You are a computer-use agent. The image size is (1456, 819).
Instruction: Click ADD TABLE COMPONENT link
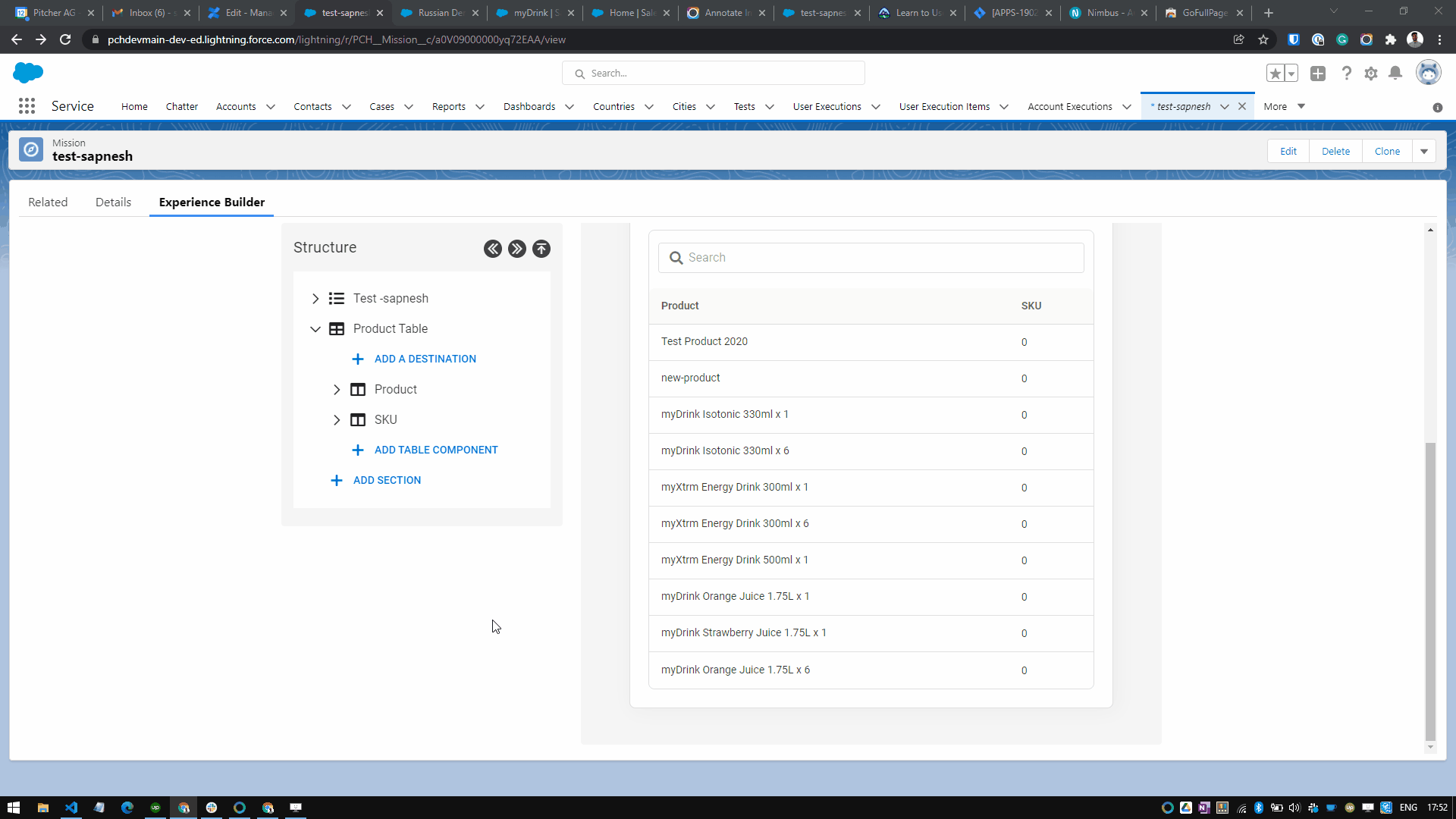[435, 450]
